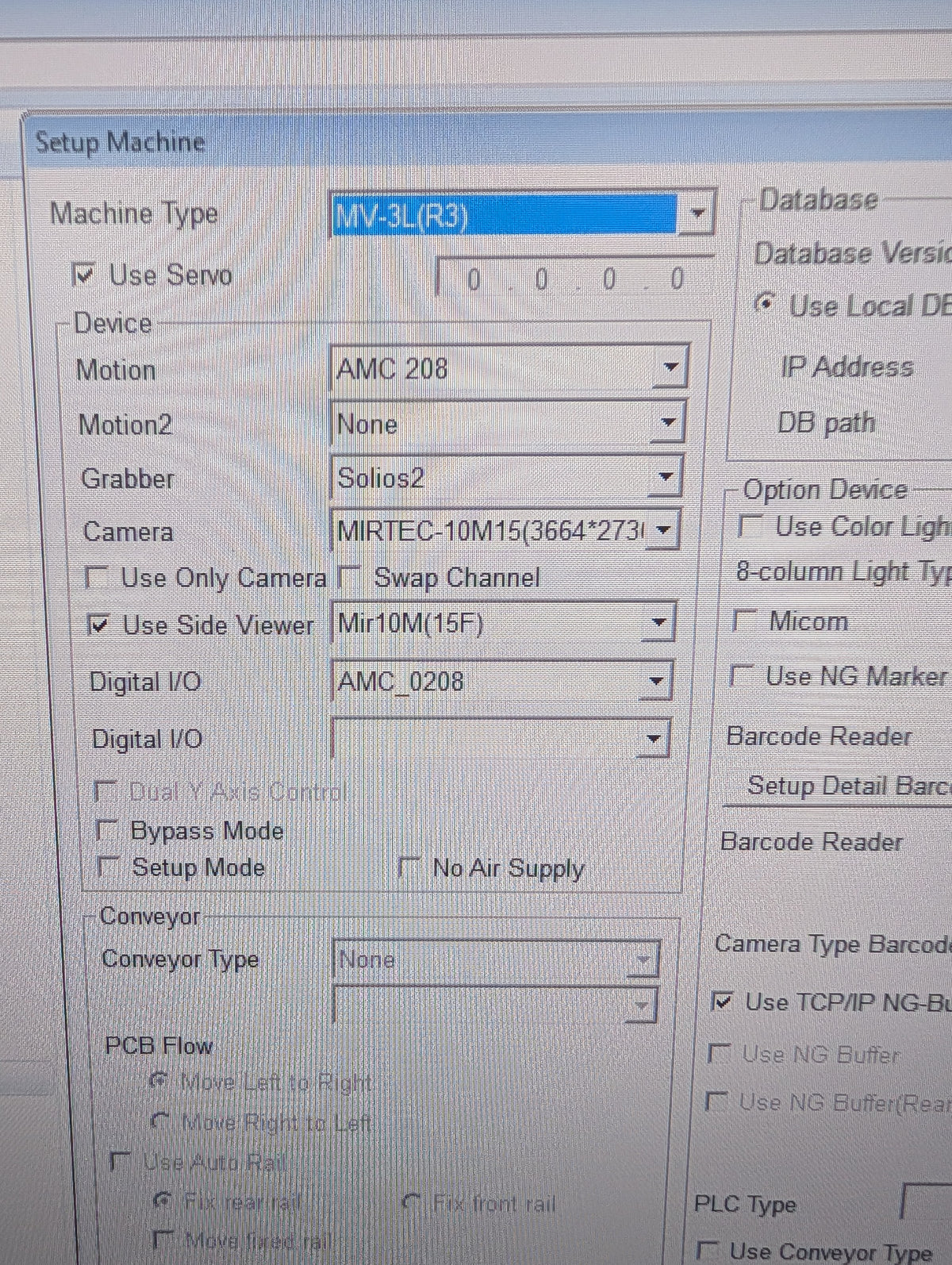Toggle the Move fixed rail checkbox
Image resolution: width=952 pixels, height=1265 pixels.
point(163,1240)
